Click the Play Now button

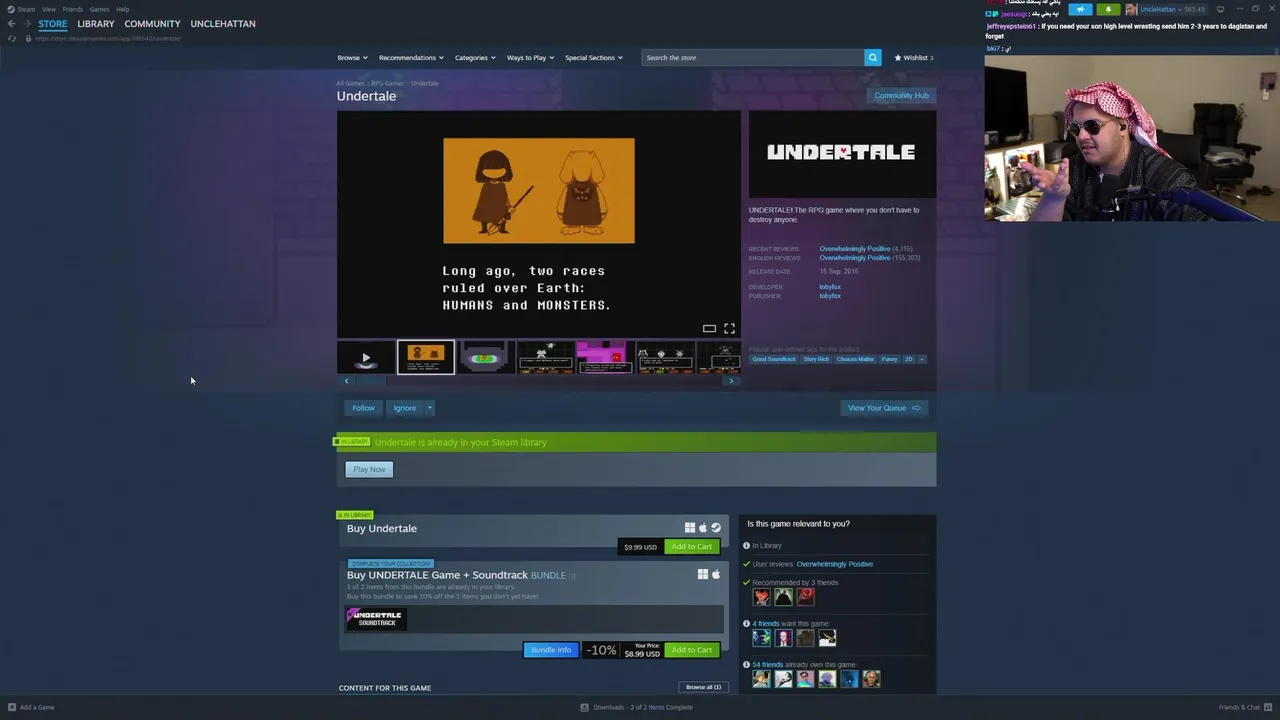coord(369,469)
